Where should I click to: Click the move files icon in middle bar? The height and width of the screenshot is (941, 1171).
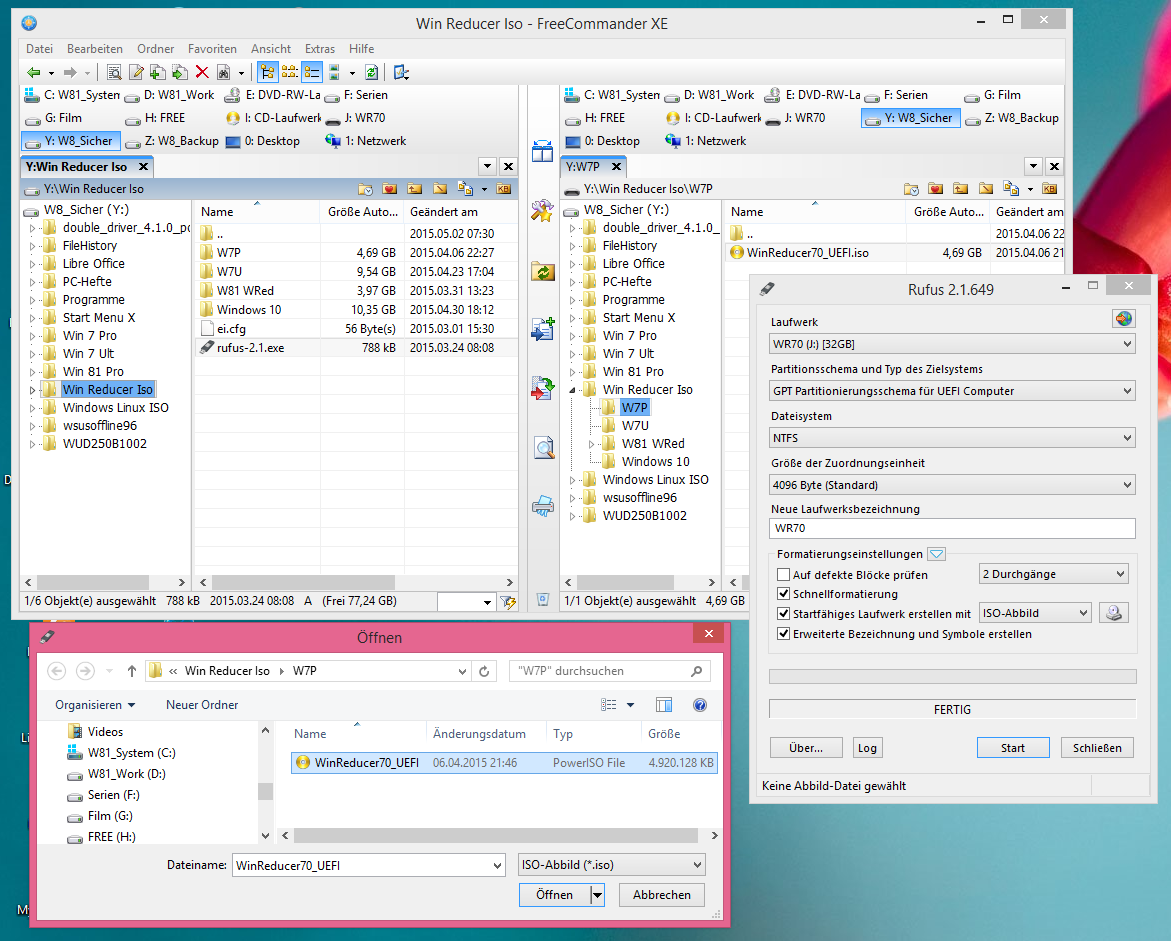tap(543, 388)
